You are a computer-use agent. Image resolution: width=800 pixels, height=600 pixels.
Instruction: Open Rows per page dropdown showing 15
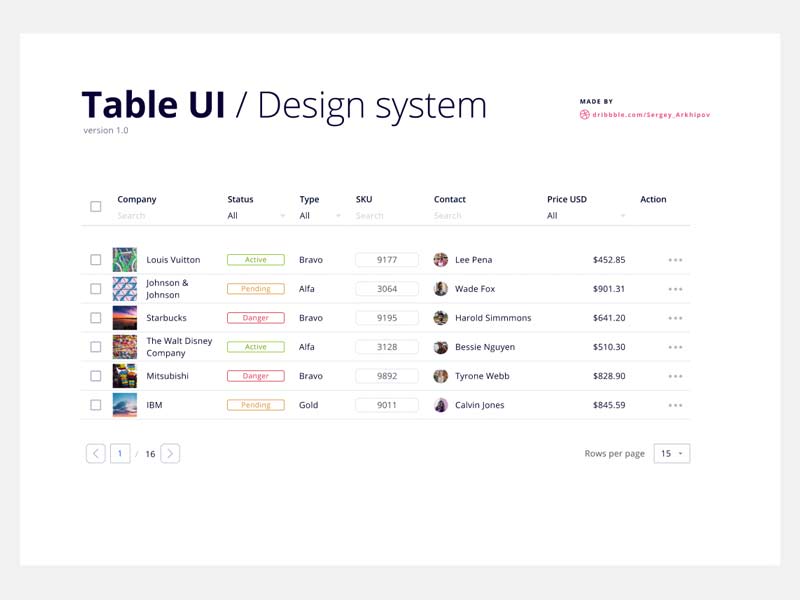point(672,454)
